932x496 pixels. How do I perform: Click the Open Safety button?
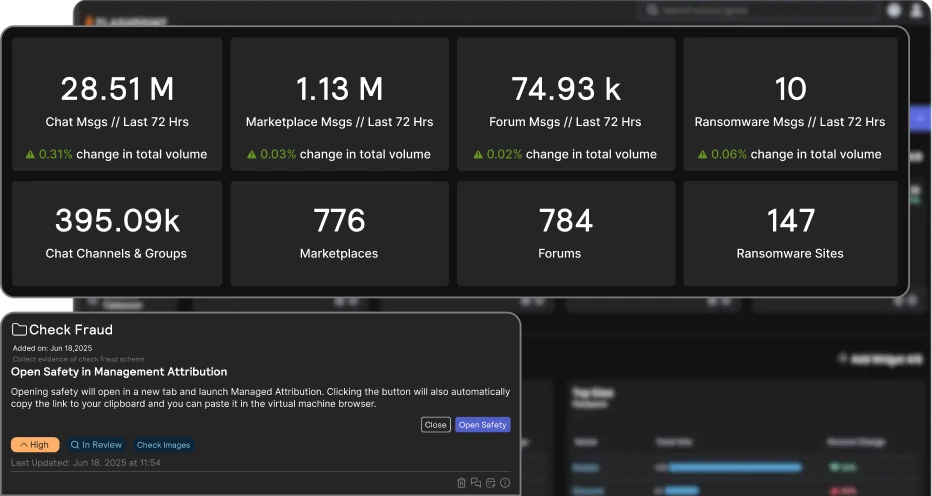pos(483,425)
